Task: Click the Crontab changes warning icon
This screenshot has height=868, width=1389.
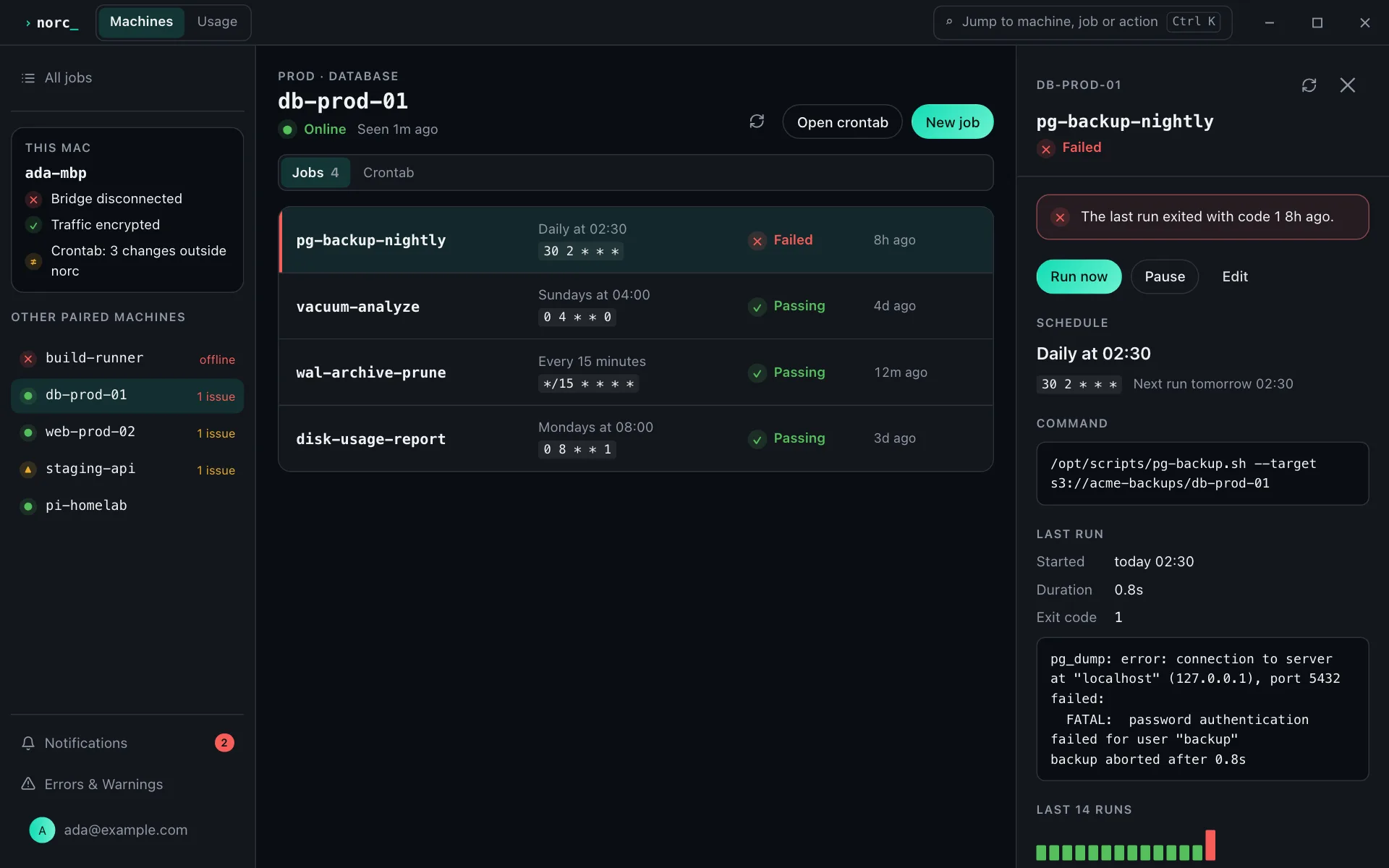Action: 33,262
